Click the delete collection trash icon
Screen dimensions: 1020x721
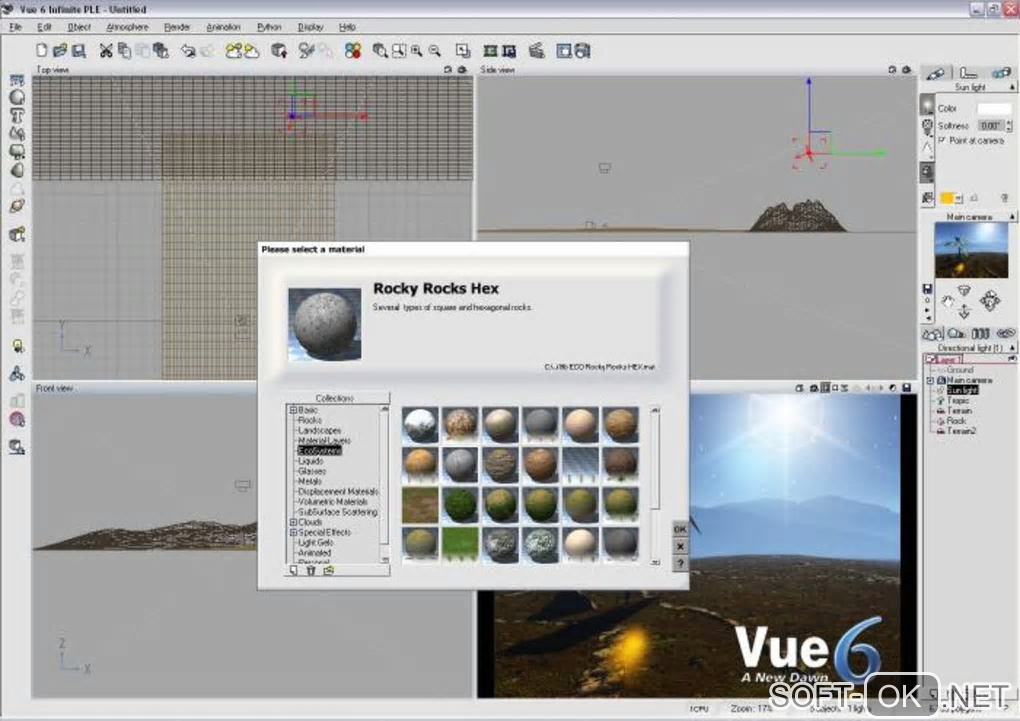(x=311, y=570)
